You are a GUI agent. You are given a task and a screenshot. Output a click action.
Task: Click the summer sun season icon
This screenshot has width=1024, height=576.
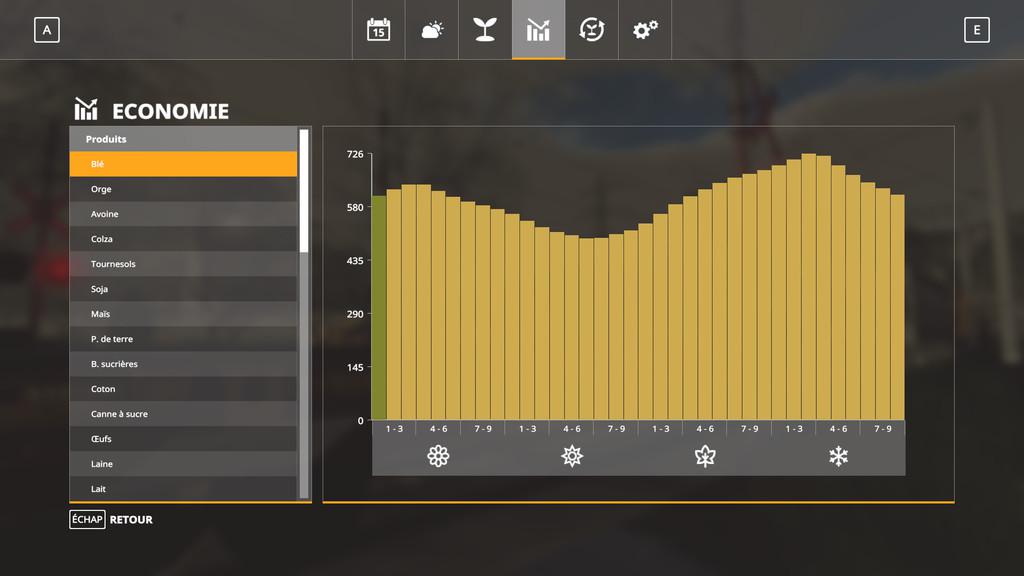tap(572, 457)
